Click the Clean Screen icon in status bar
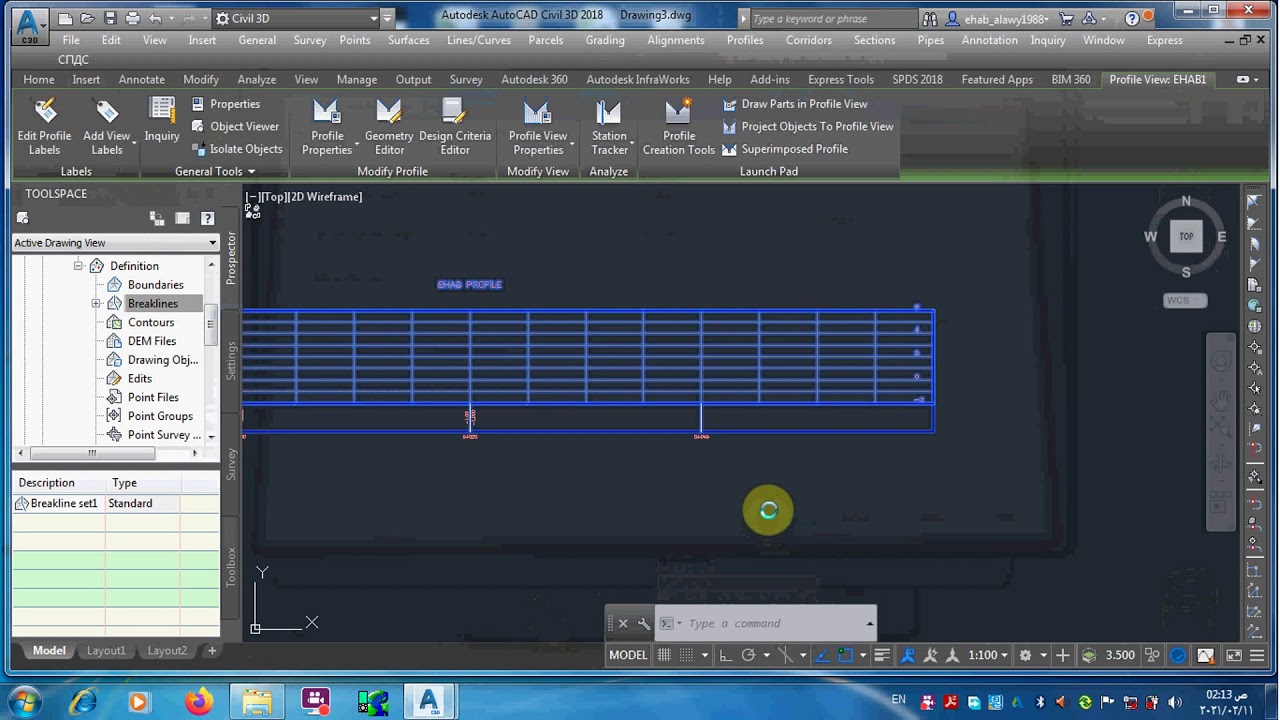Viewport: 1280px width, 720px height. click(x=1234, y=655)
